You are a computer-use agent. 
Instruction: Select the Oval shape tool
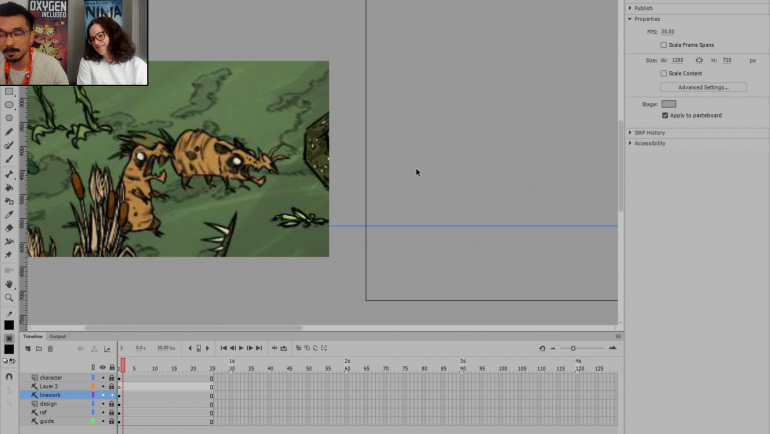tap(9, 104)
